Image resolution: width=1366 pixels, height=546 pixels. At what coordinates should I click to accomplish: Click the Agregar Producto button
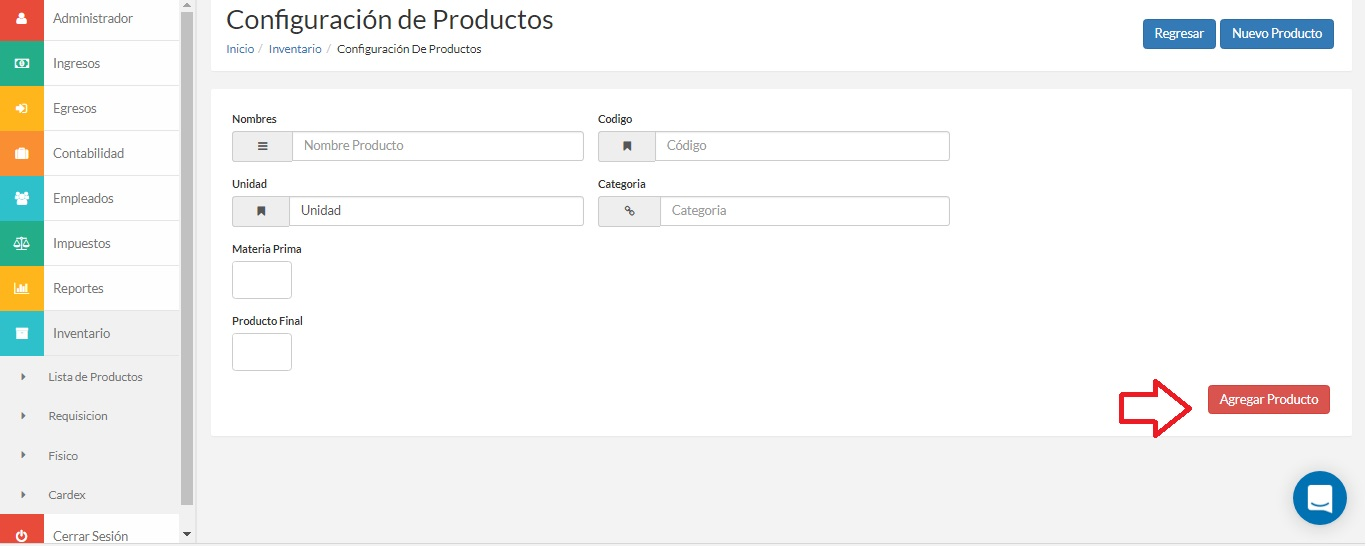tap(1269, 399)
